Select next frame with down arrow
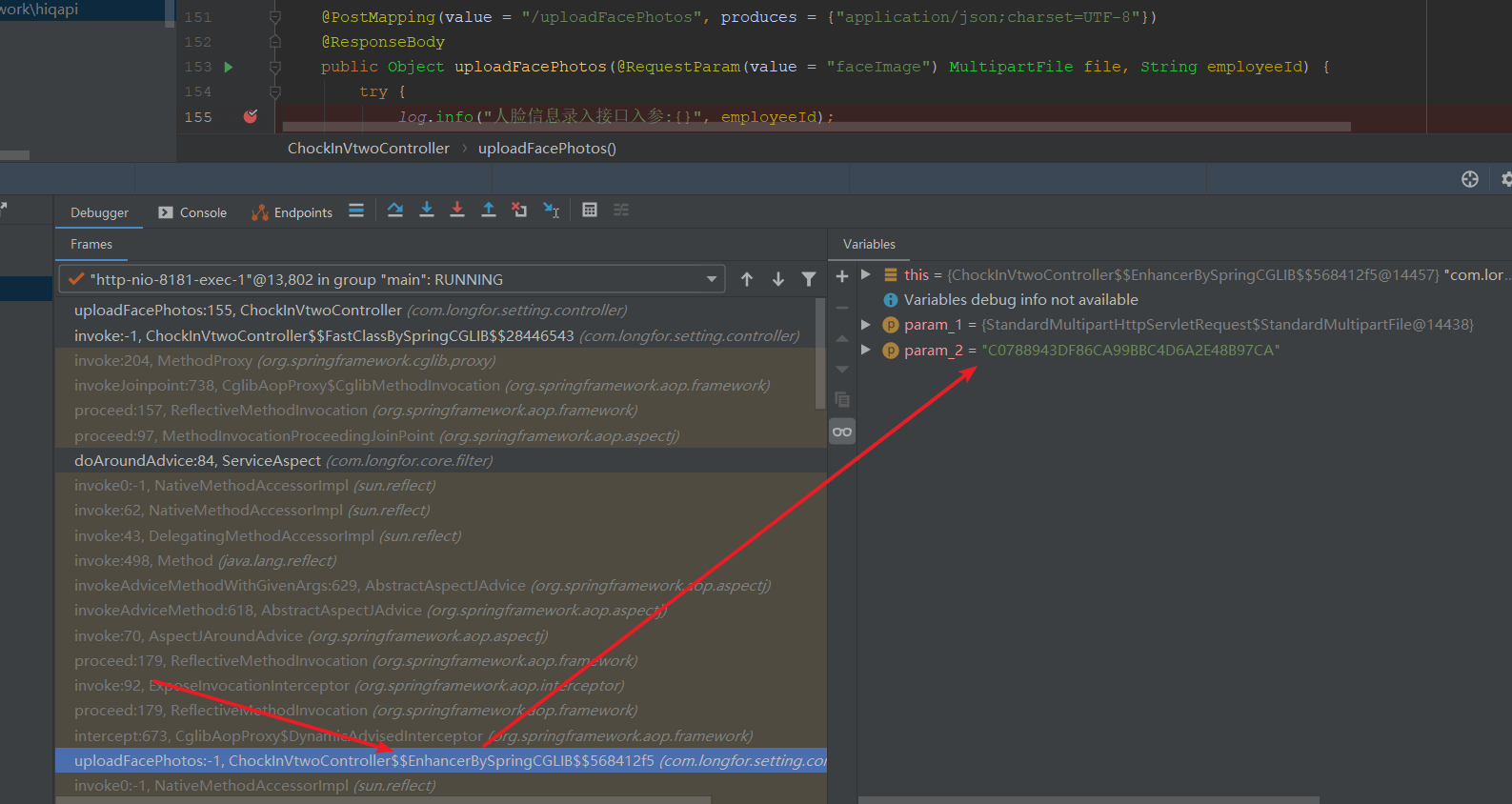 (x=778, y=279)
